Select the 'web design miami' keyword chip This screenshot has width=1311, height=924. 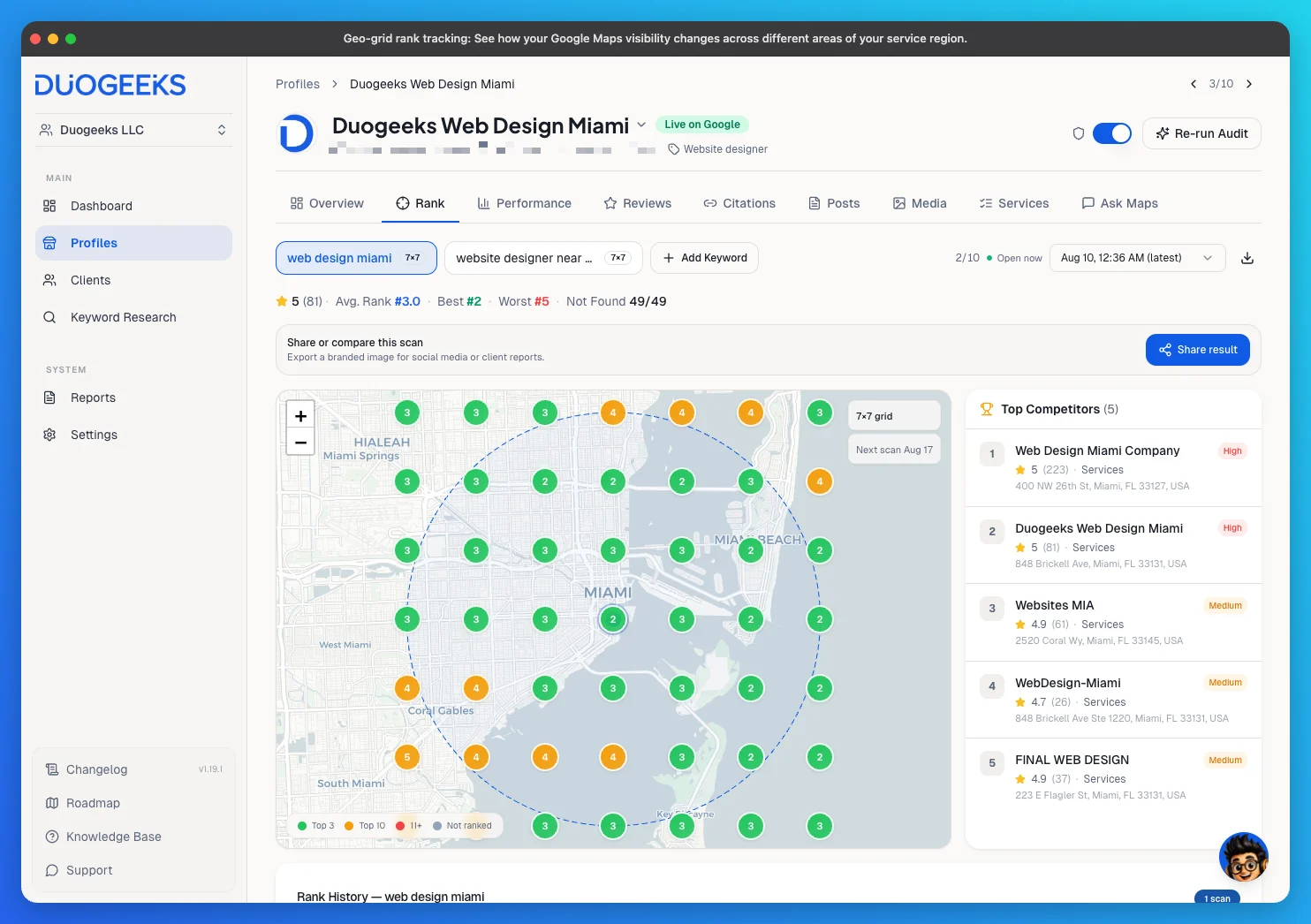click(x=356, y=258)
